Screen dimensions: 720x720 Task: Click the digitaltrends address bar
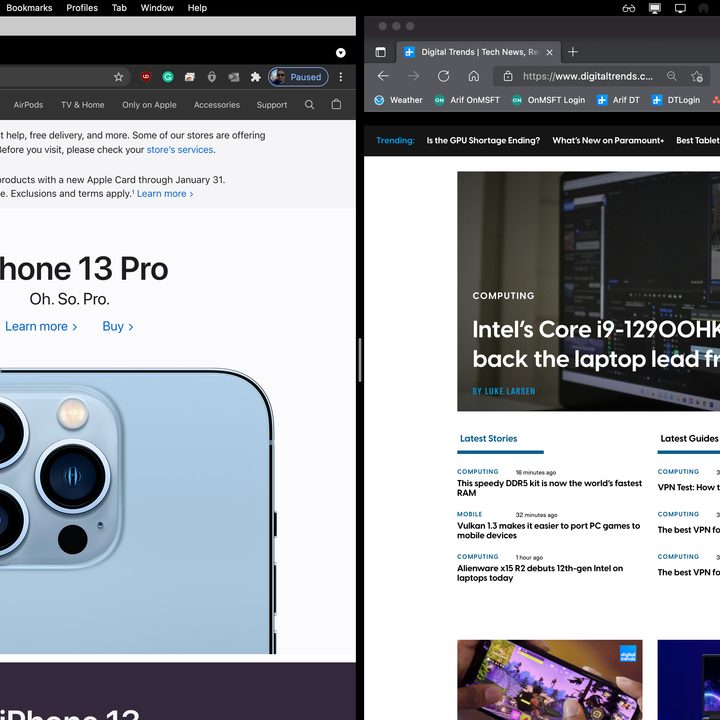pyautogui.click(x=588, y=76)
